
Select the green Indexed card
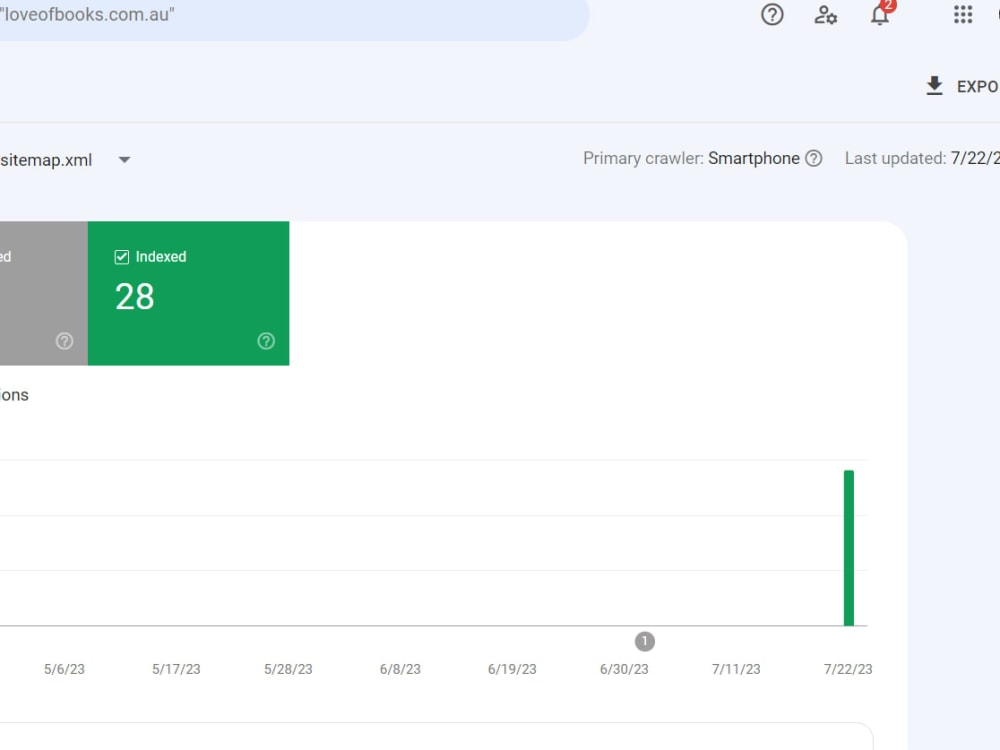pyautogui.click(x=188, y=293)
